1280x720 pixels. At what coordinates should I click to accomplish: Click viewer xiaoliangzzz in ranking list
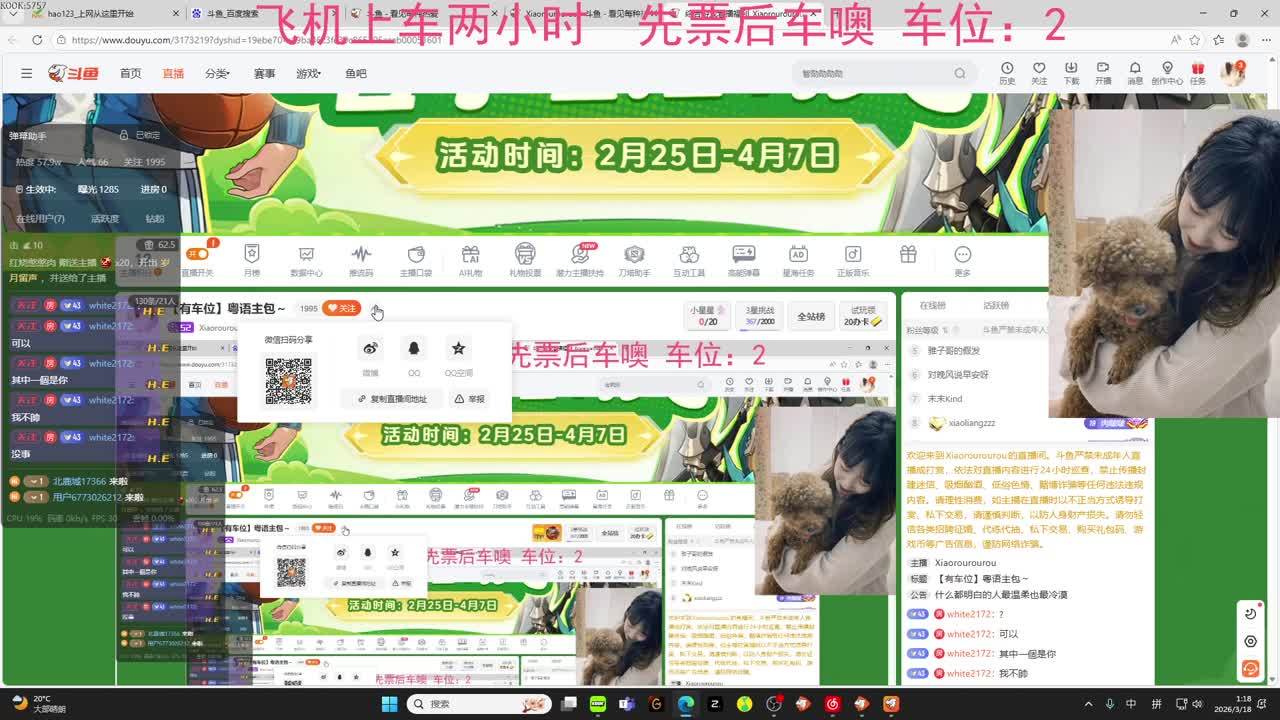970,423
